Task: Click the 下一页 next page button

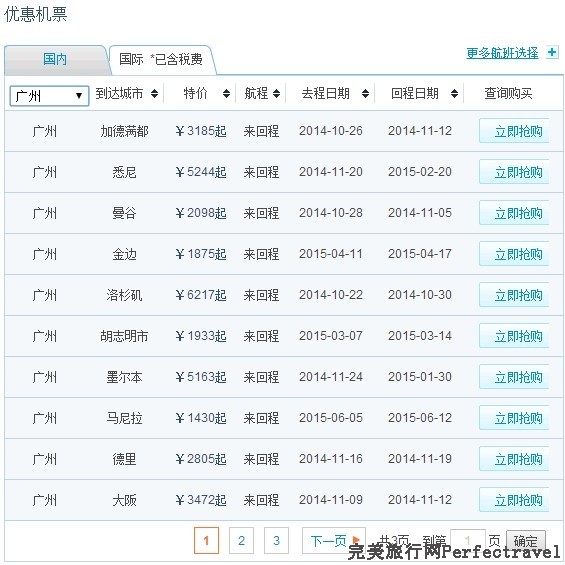Action: click(x=334, y=540)
